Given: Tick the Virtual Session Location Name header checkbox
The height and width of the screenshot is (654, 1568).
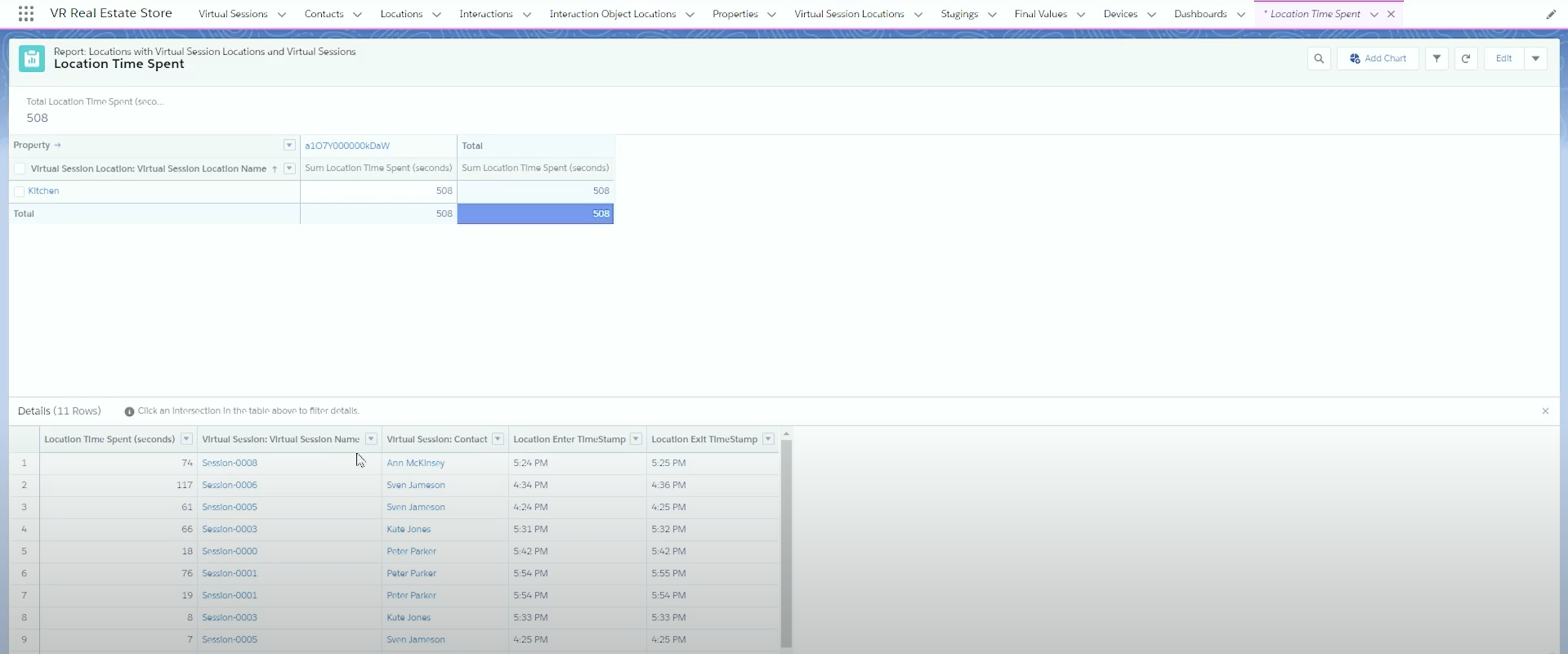Looking at the screenshot, I should tap(20, 168).
